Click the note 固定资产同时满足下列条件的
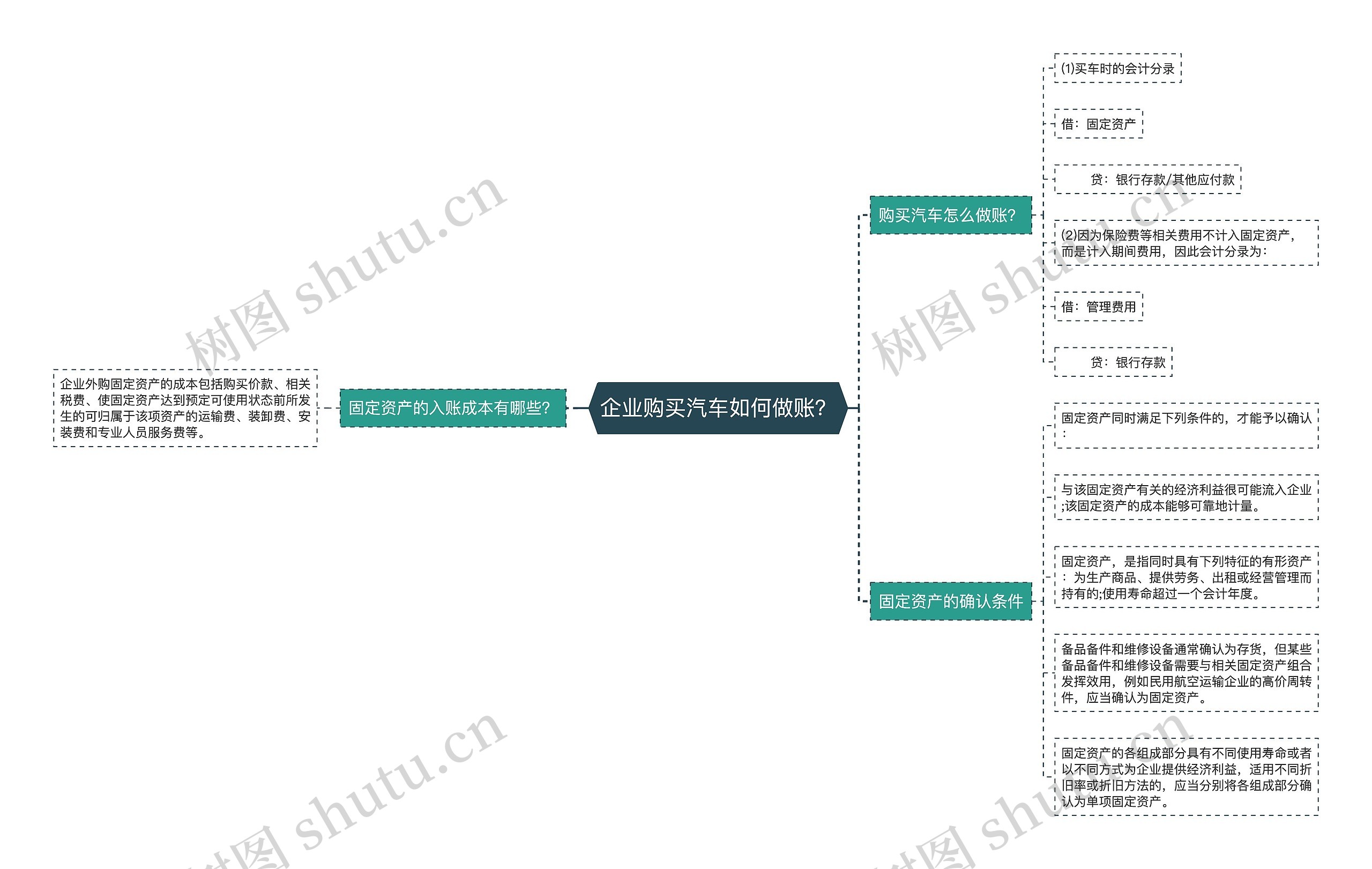The height and width of the screenshot is (869, 1372). coord(1186,426)
